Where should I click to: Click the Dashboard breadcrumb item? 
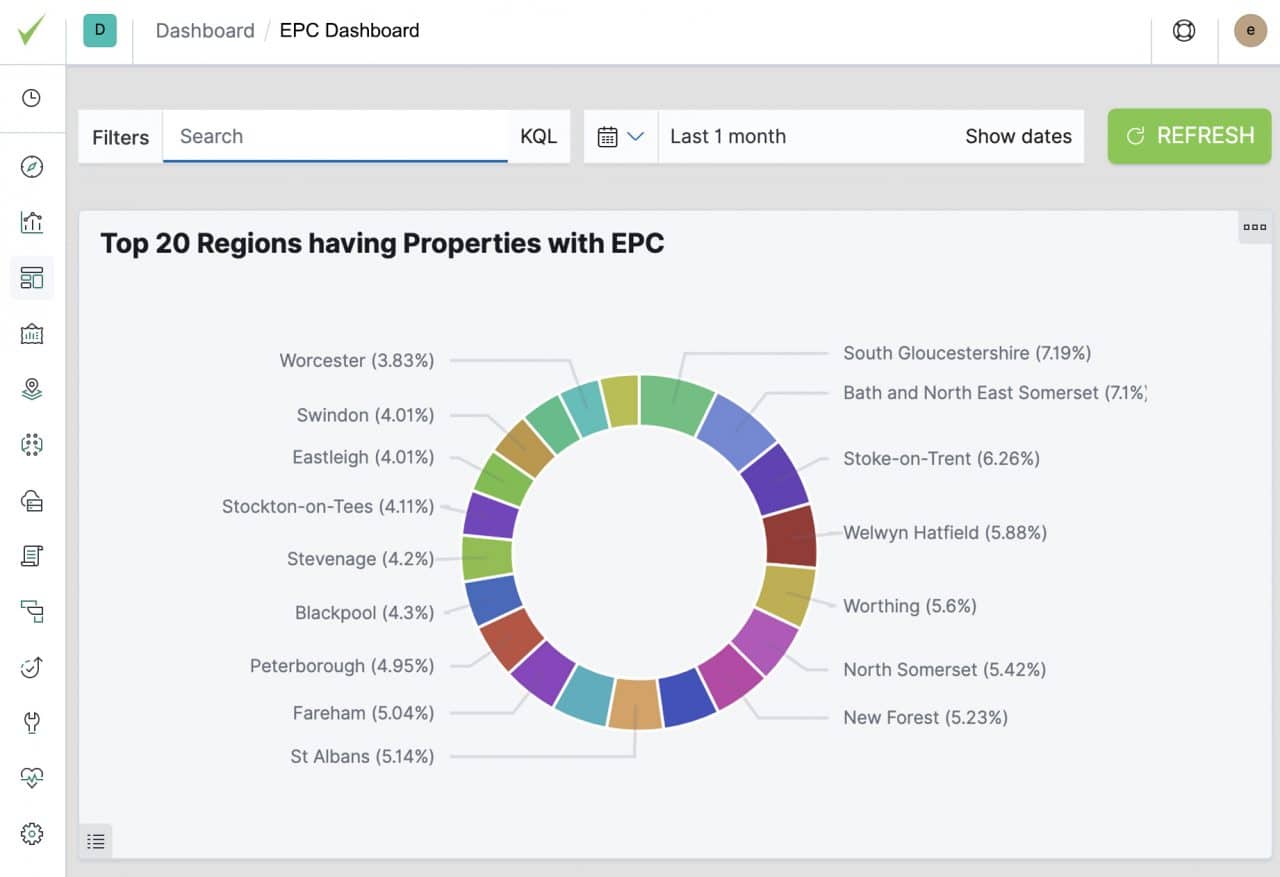point(204,30)
